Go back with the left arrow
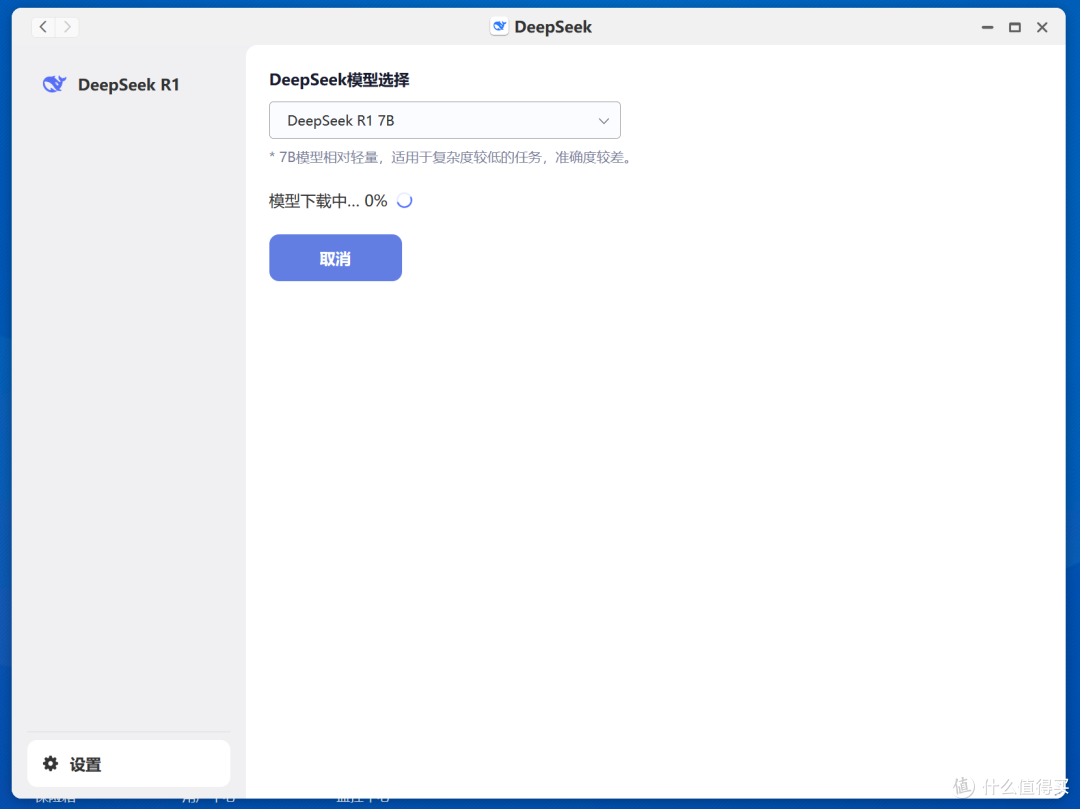The image size is (1080, 809). (x=43, y=27)
